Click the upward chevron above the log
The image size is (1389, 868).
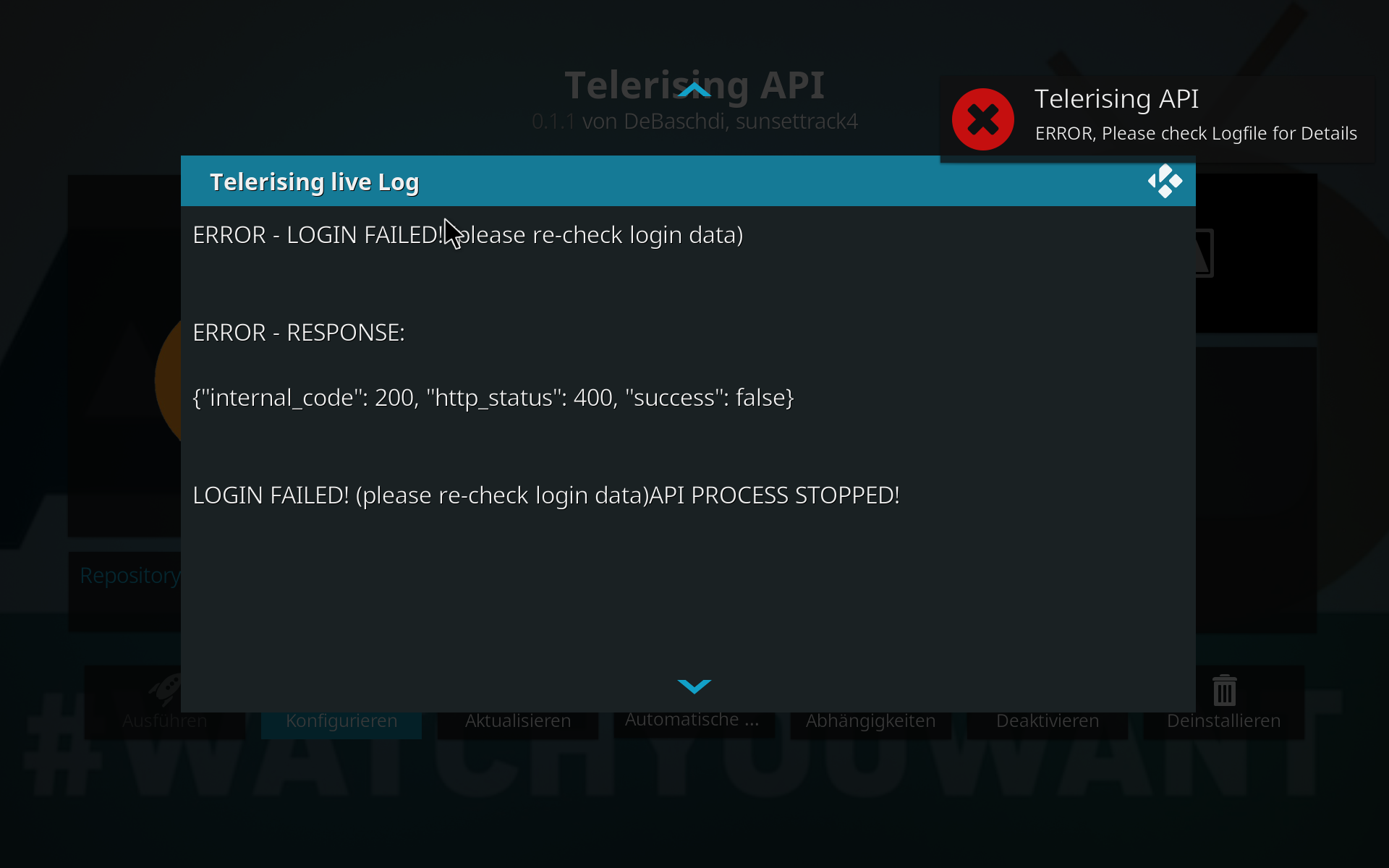coord(694,90)
